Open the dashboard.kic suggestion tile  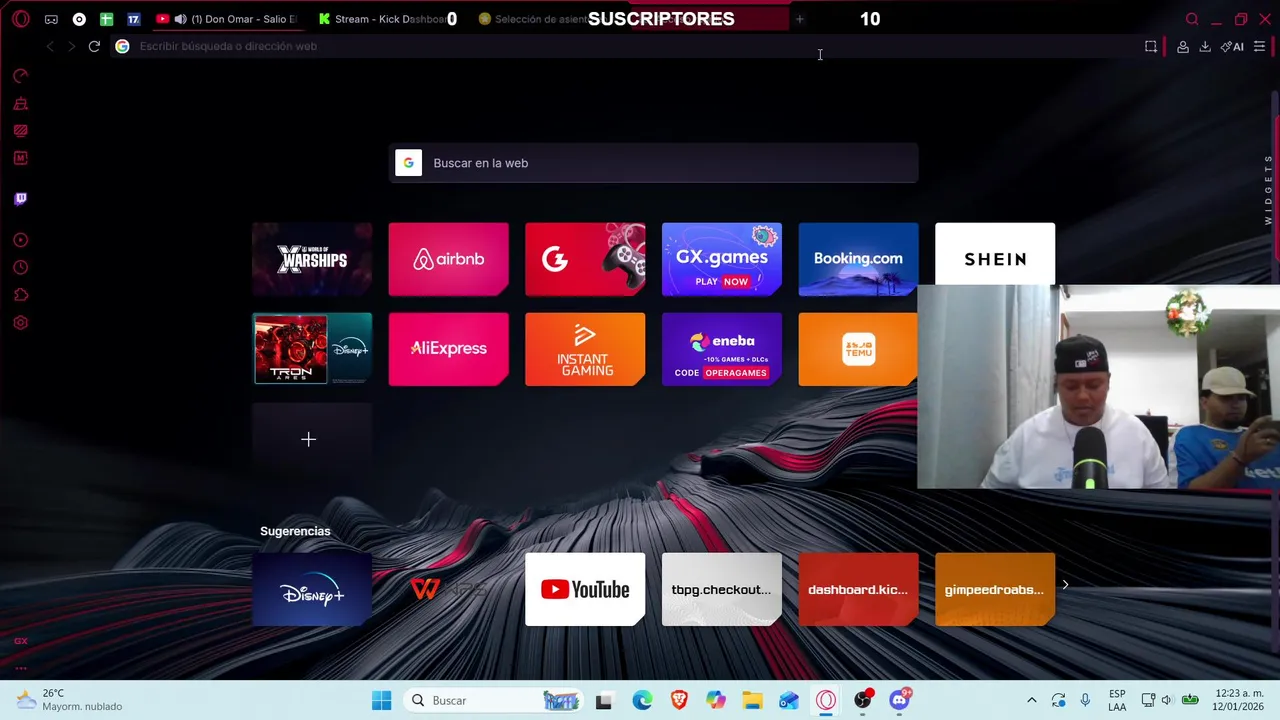(x=858, y=589)
